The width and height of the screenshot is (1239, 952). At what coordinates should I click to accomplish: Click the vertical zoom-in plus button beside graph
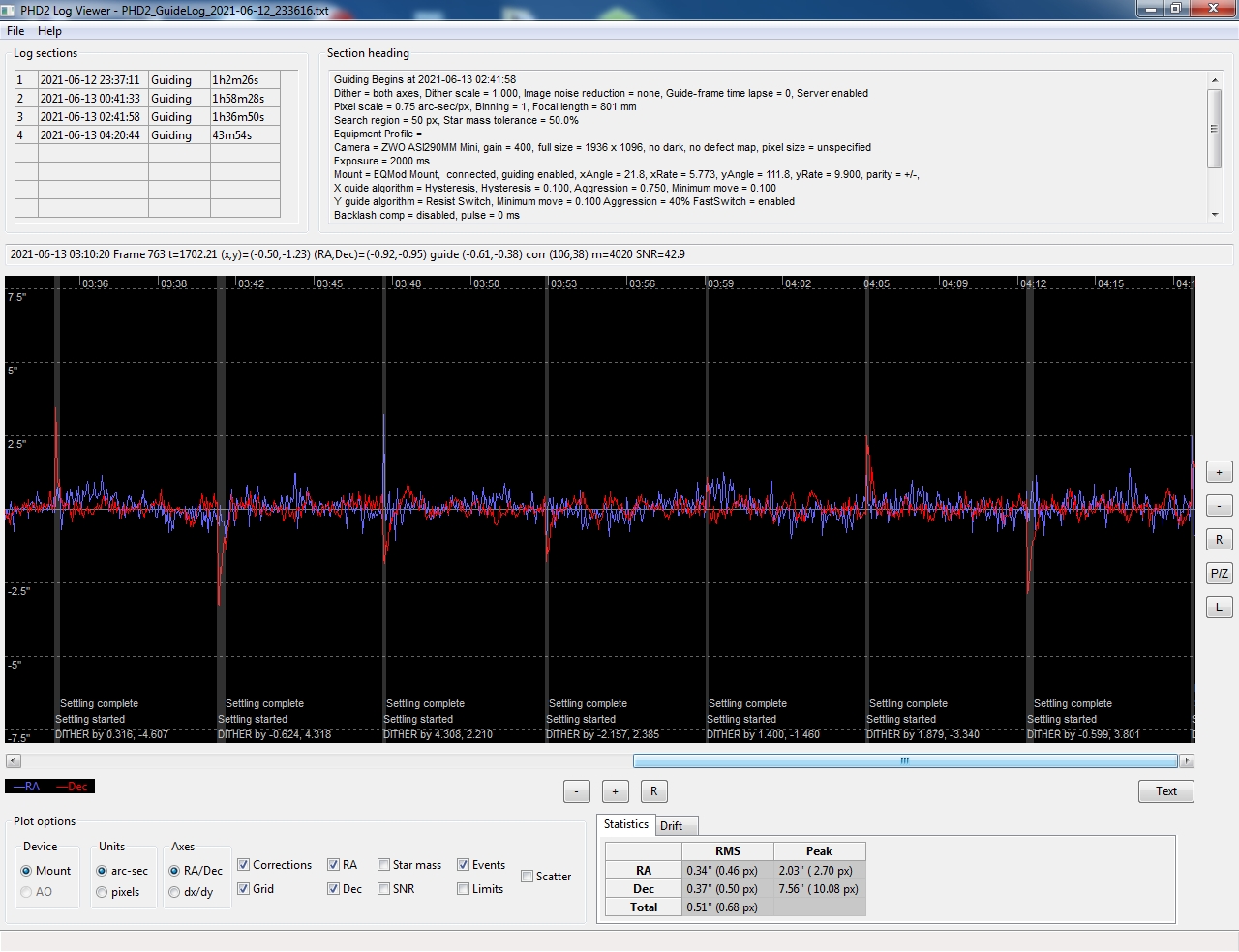1219,472
